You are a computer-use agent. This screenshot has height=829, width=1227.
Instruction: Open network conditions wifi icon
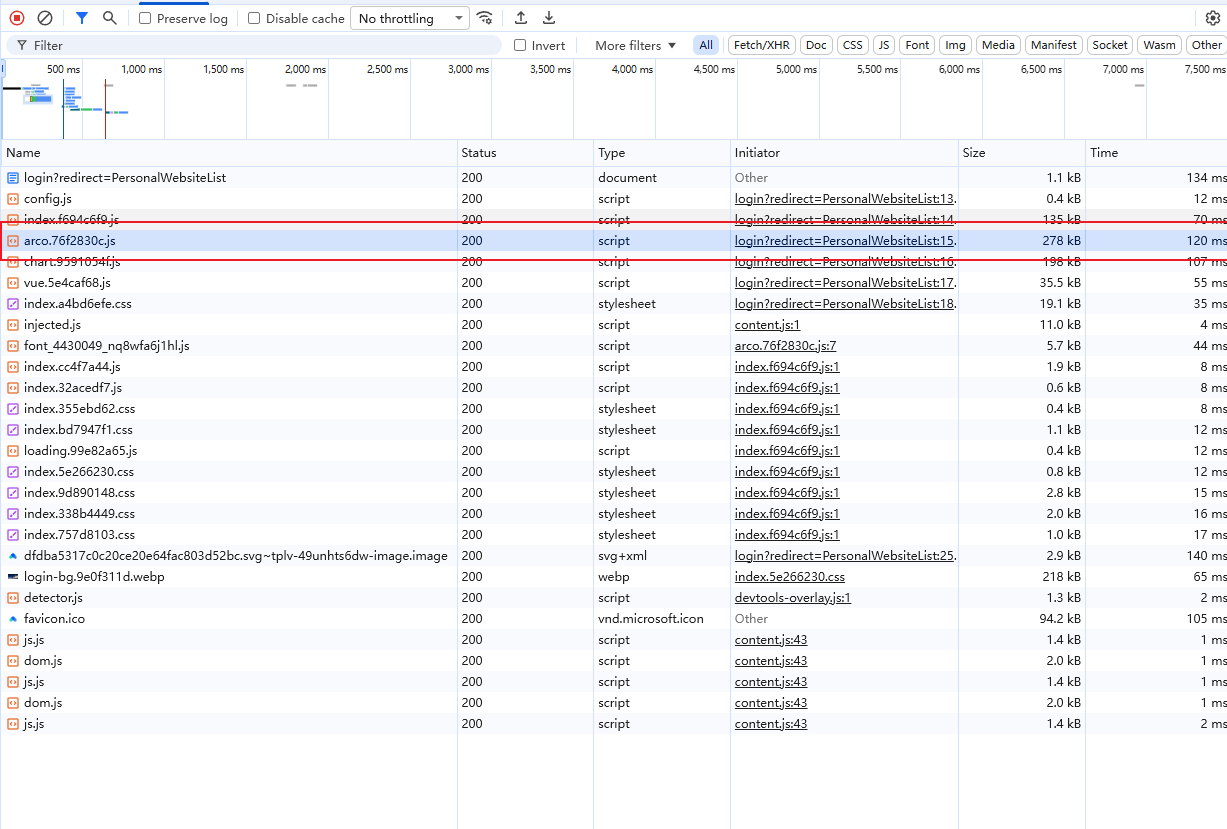point(485,18)
